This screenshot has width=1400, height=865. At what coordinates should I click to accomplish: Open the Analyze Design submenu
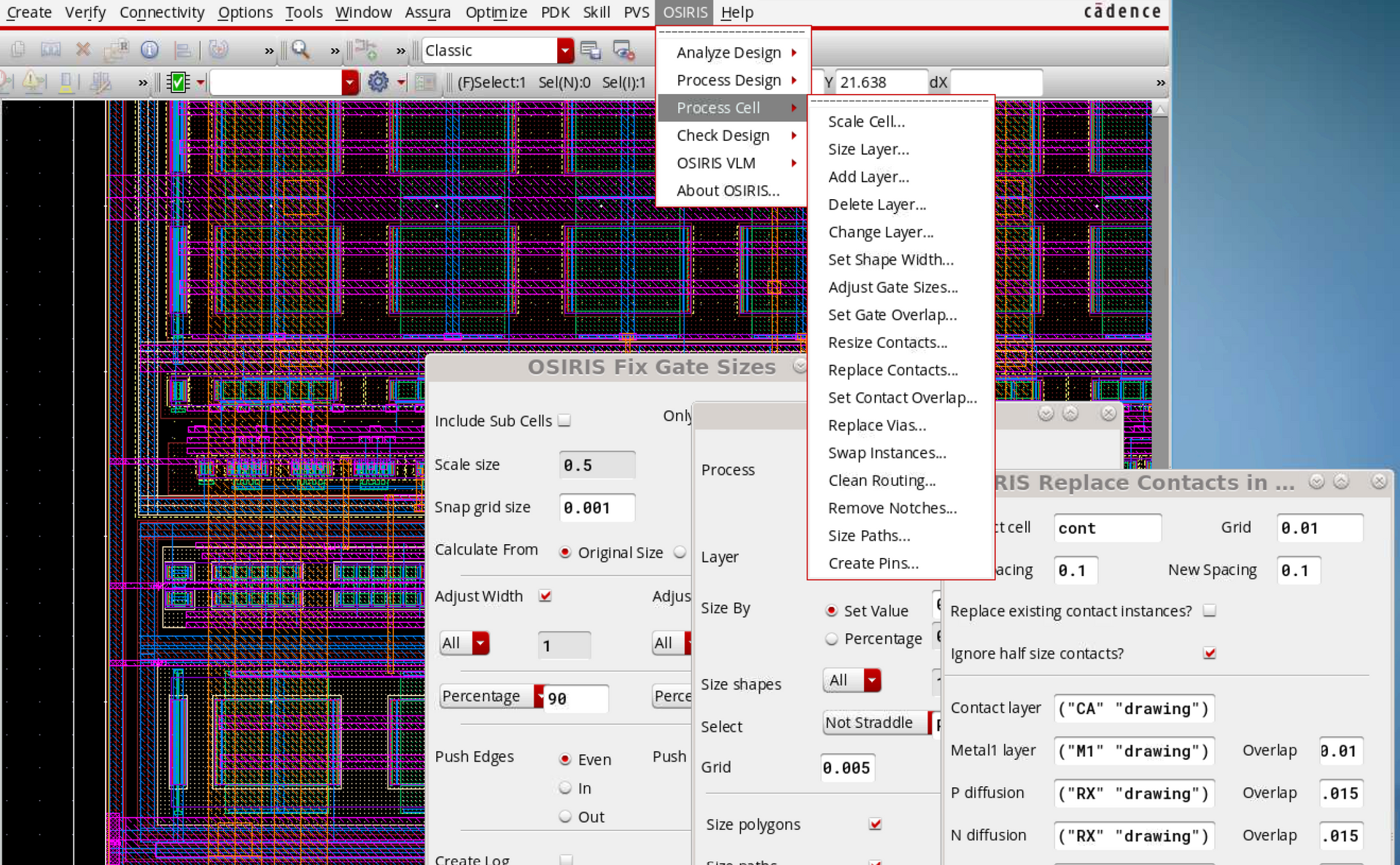[x=733, y=53]
